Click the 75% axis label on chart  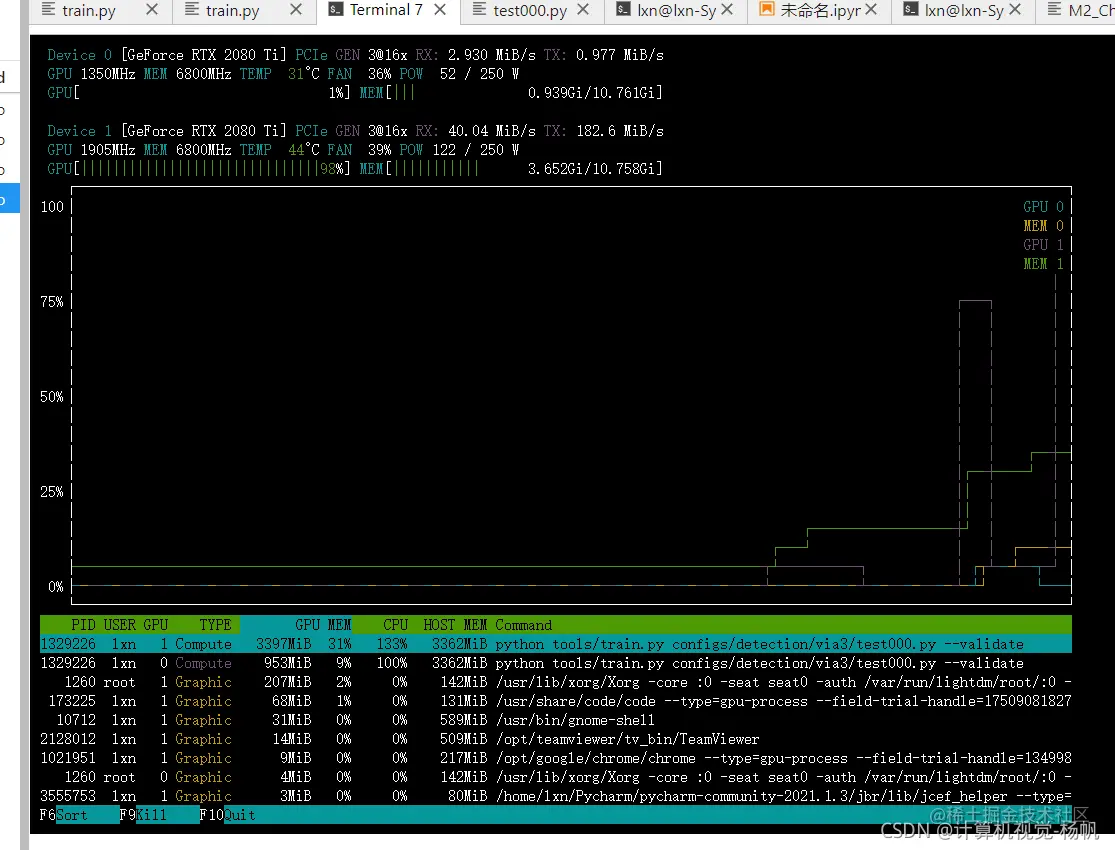tap(52, 302)
